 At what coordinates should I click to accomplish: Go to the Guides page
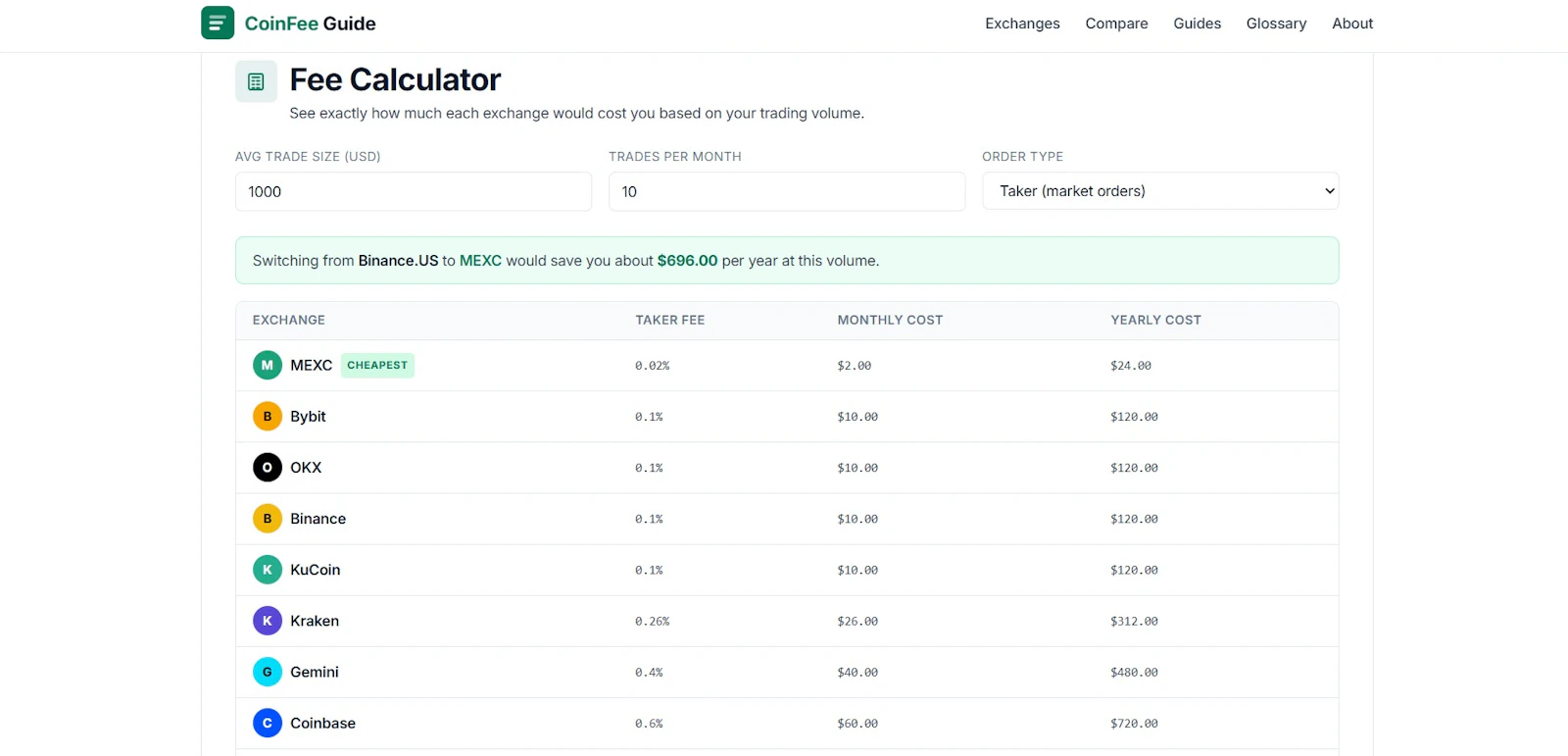(x=1197, y=24)
